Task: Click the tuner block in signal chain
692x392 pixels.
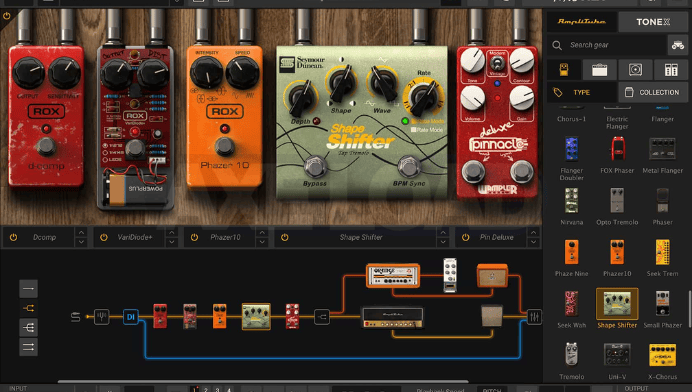Action: pos(102,317)
